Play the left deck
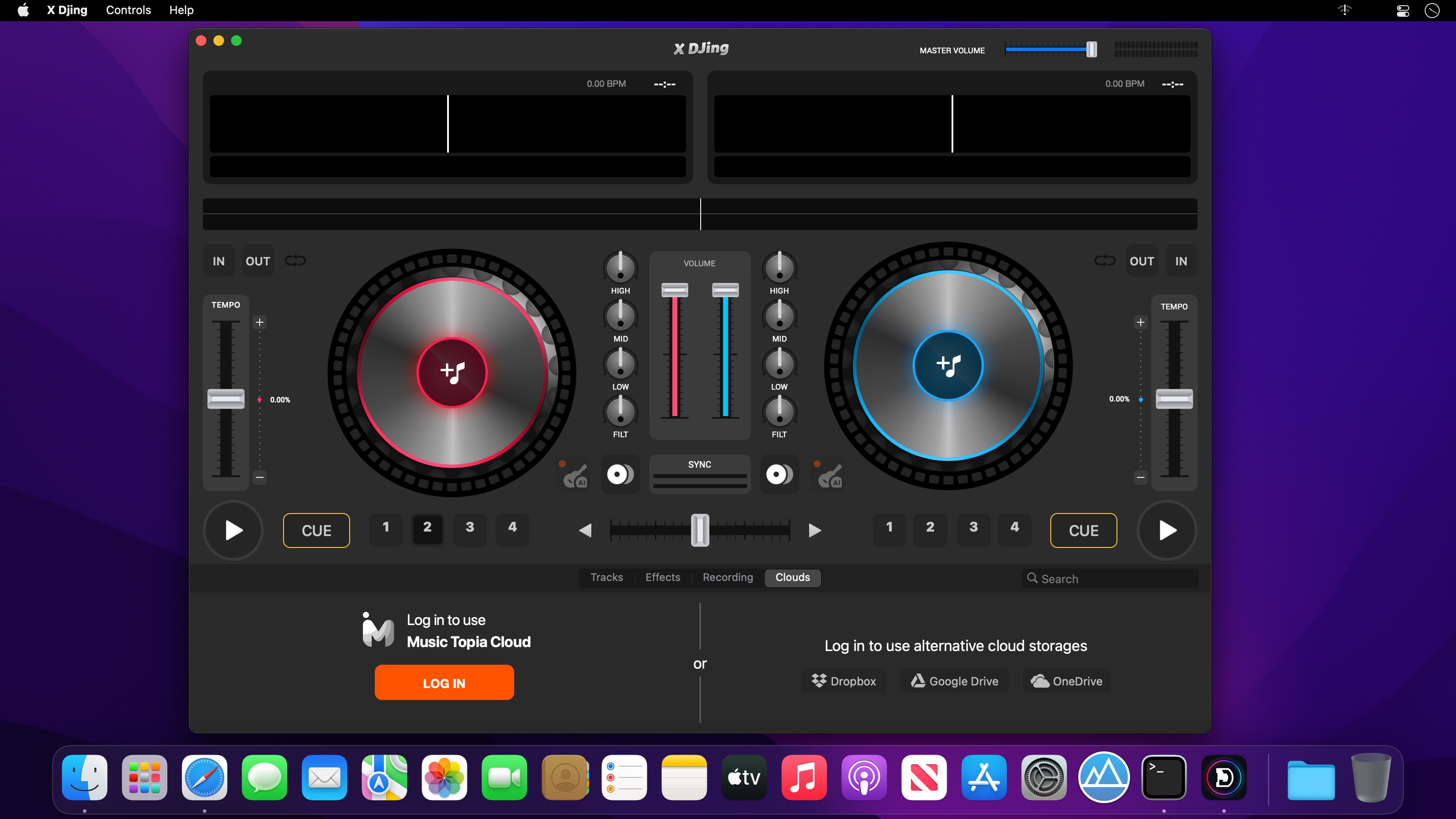 (x=233, y=530)
